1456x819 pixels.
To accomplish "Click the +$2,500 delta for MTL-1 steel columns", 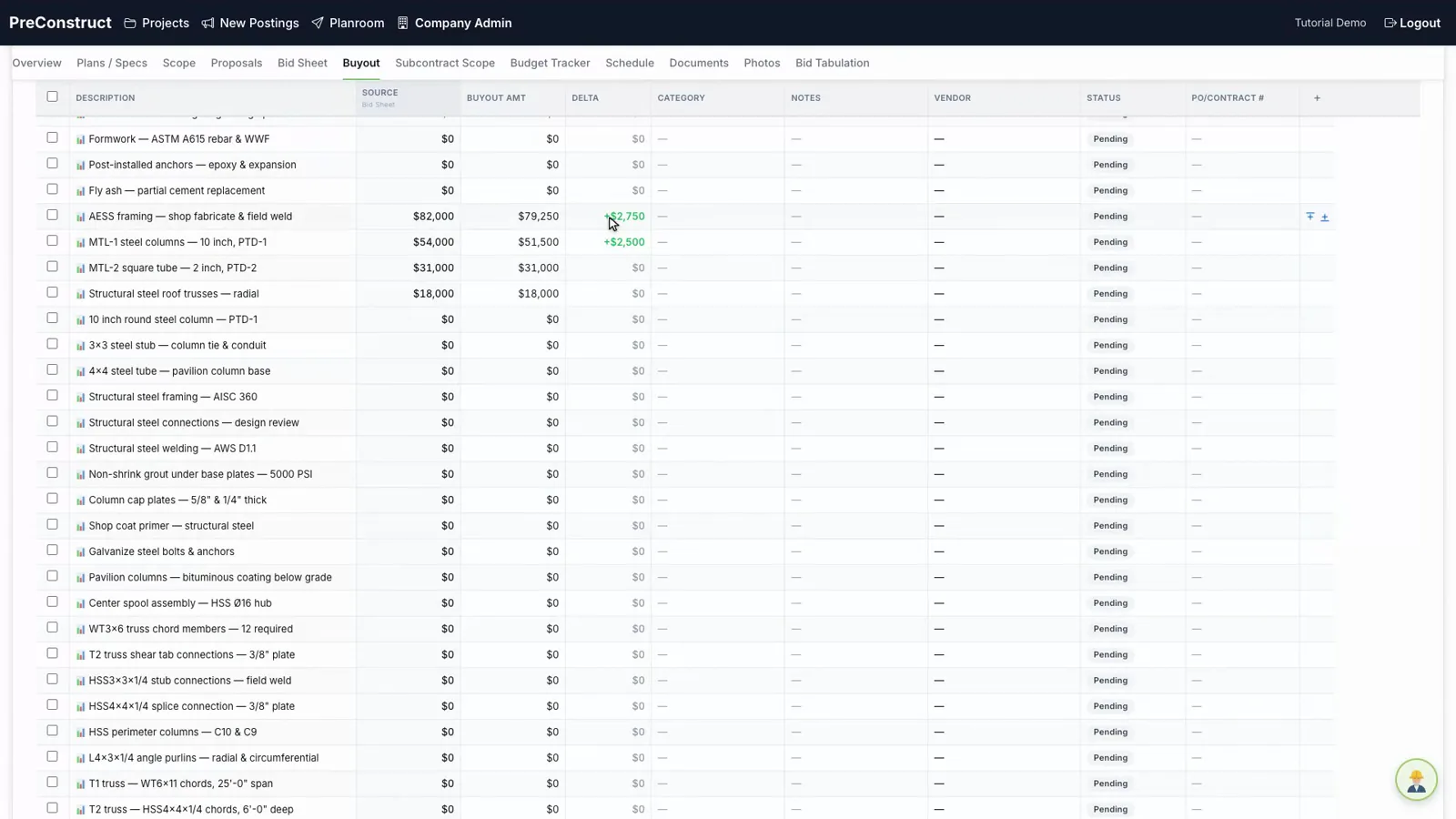I will [624, 242].
